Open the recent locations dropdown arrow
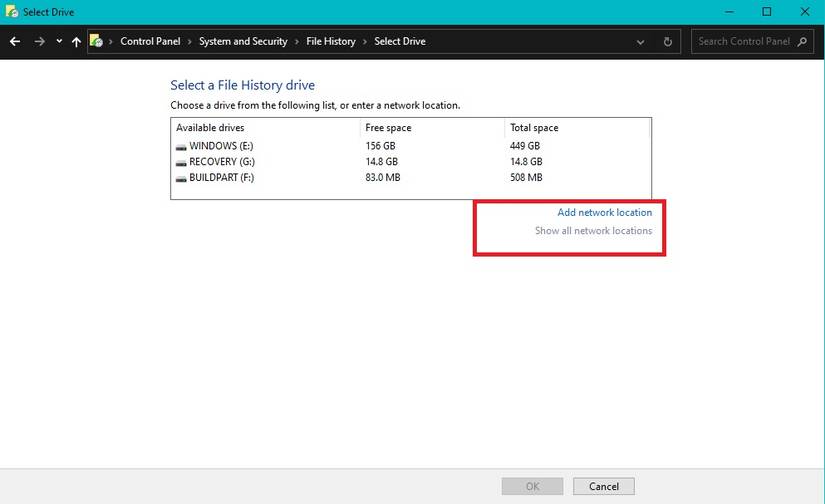The width and height of the screenshot is (825, 504). (59, 42)
